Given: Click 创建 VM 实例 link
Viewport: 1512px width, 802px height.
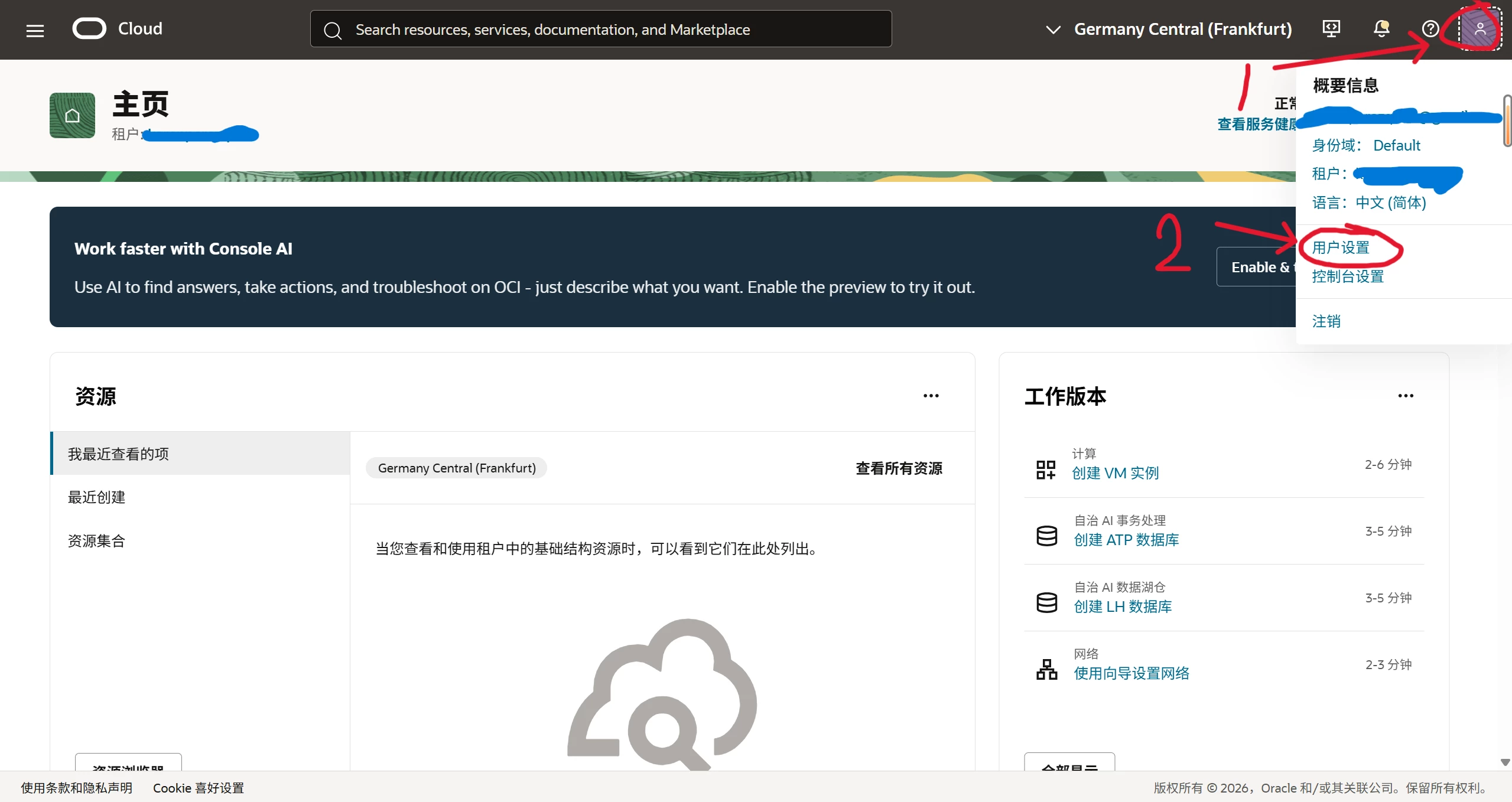Looking at the screenshot, I should 1115,473.
